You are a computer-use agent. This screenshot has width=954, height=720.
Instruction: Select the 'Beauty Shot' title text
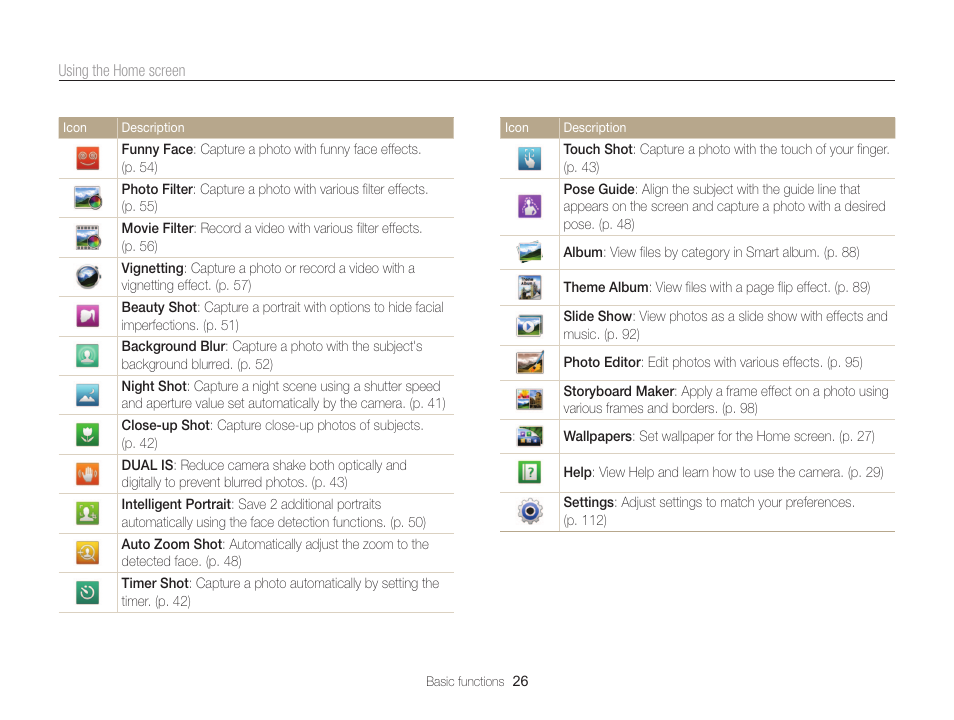159,307
